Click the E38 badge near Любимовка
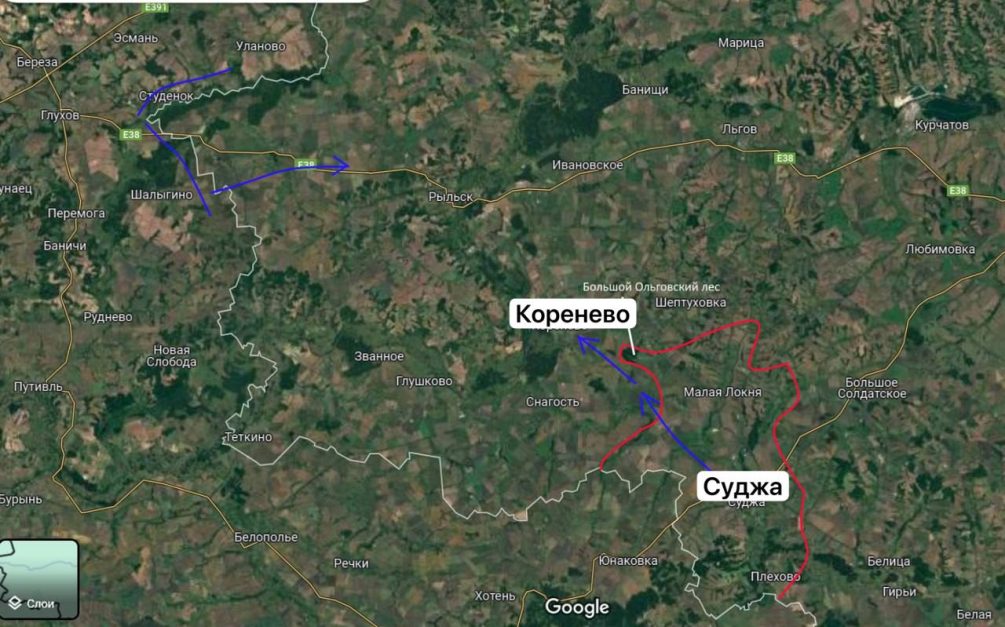This screenshot has width=1005, height=627. click(x=958, y=190)
